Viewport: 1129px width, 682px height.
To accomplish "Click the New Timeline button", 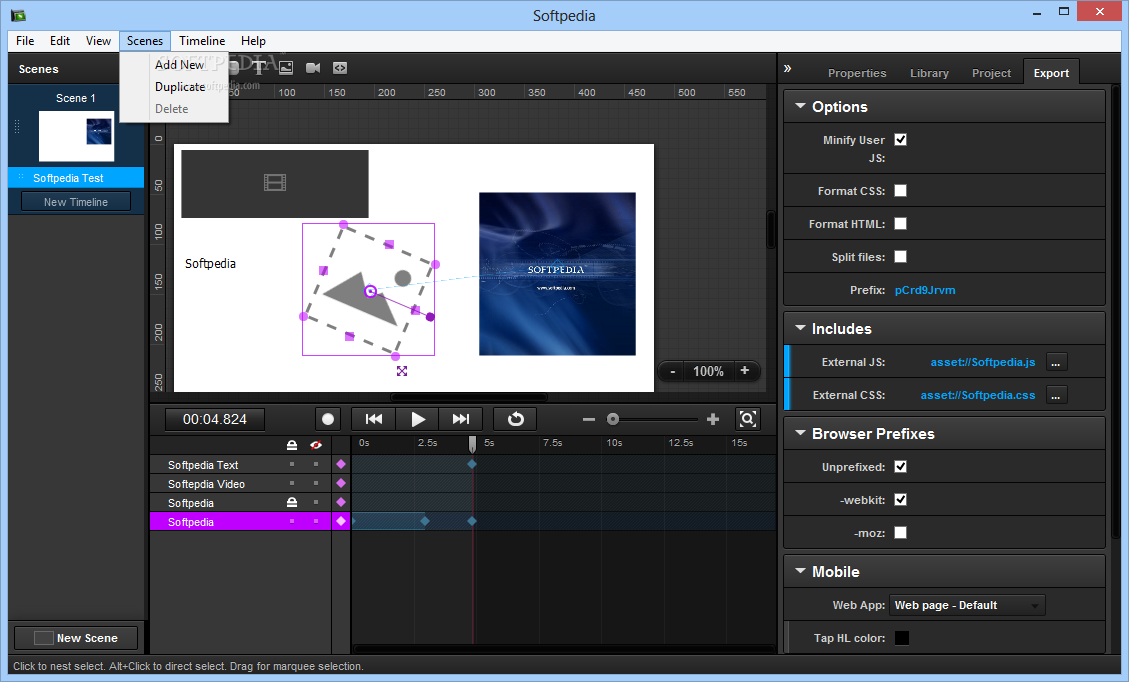I will 76,202.
